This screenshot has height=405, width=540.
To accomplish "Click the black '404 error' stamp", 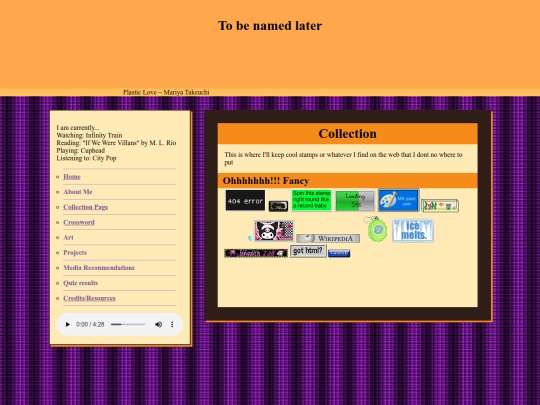I will [245, 200].
